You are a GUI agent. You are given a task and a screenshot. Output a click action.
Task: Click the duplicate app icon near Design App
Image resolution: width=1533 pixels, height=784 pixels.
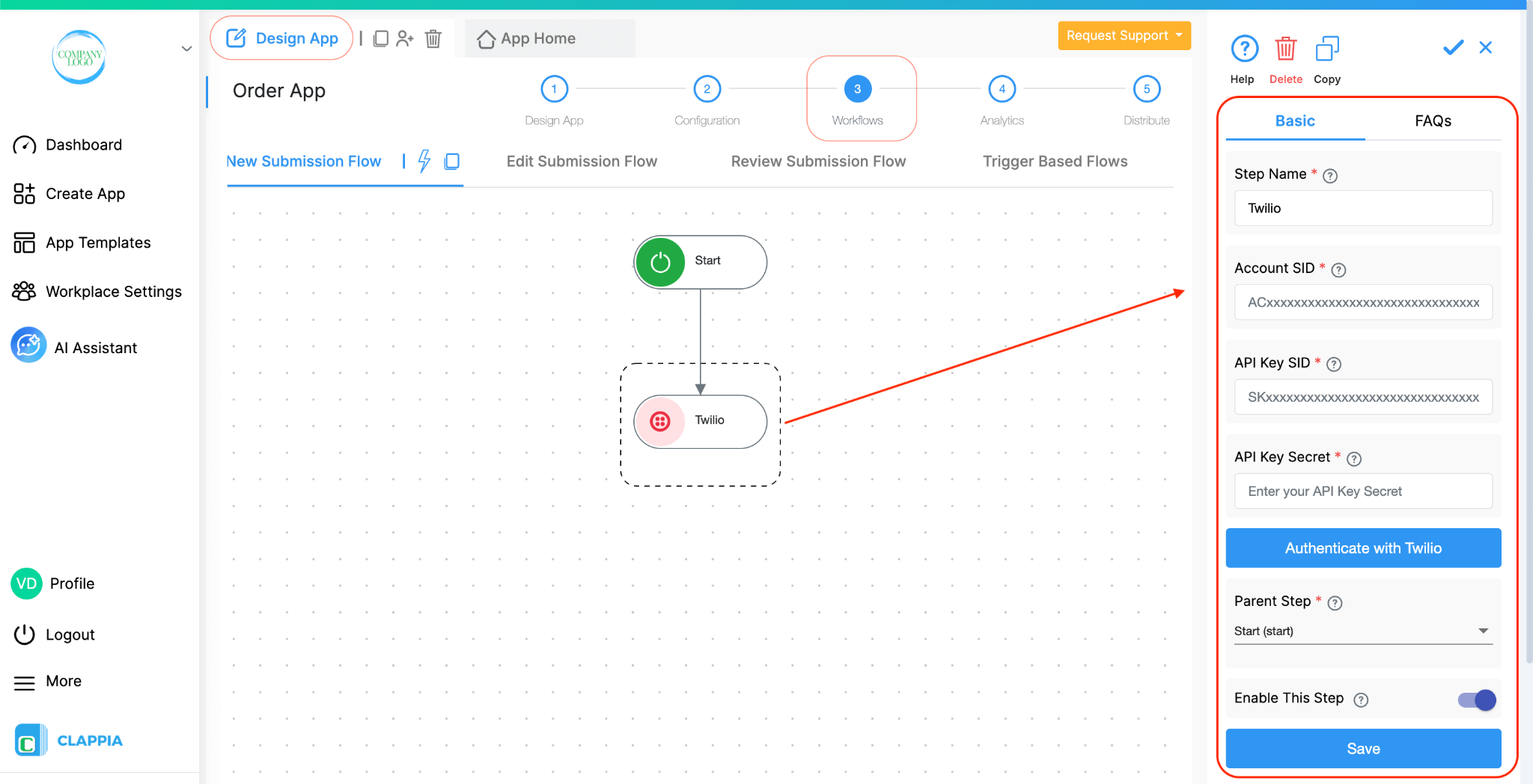pyautogui.click(x=380, y=38)
